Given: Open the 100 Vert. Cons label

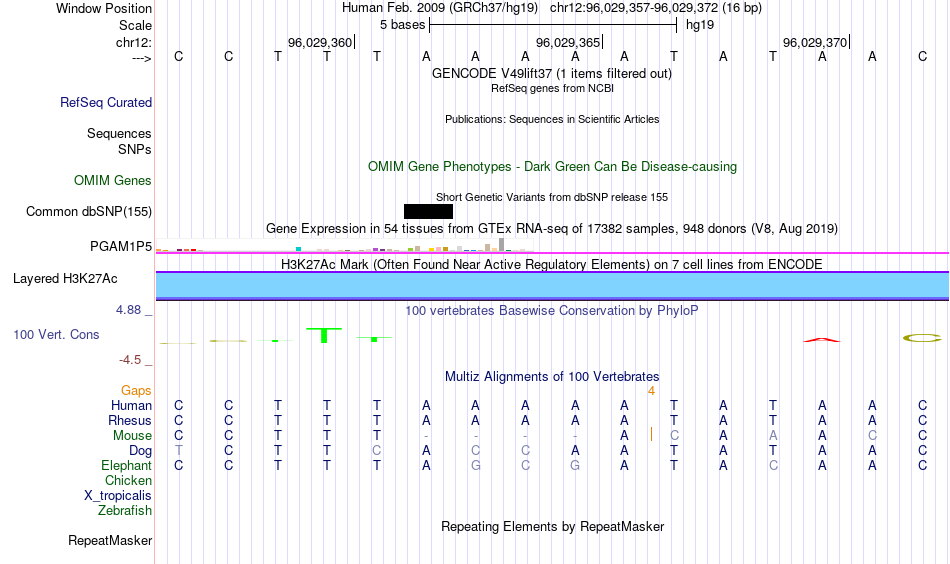Looking at the screenshot, I should coord(56,334).
